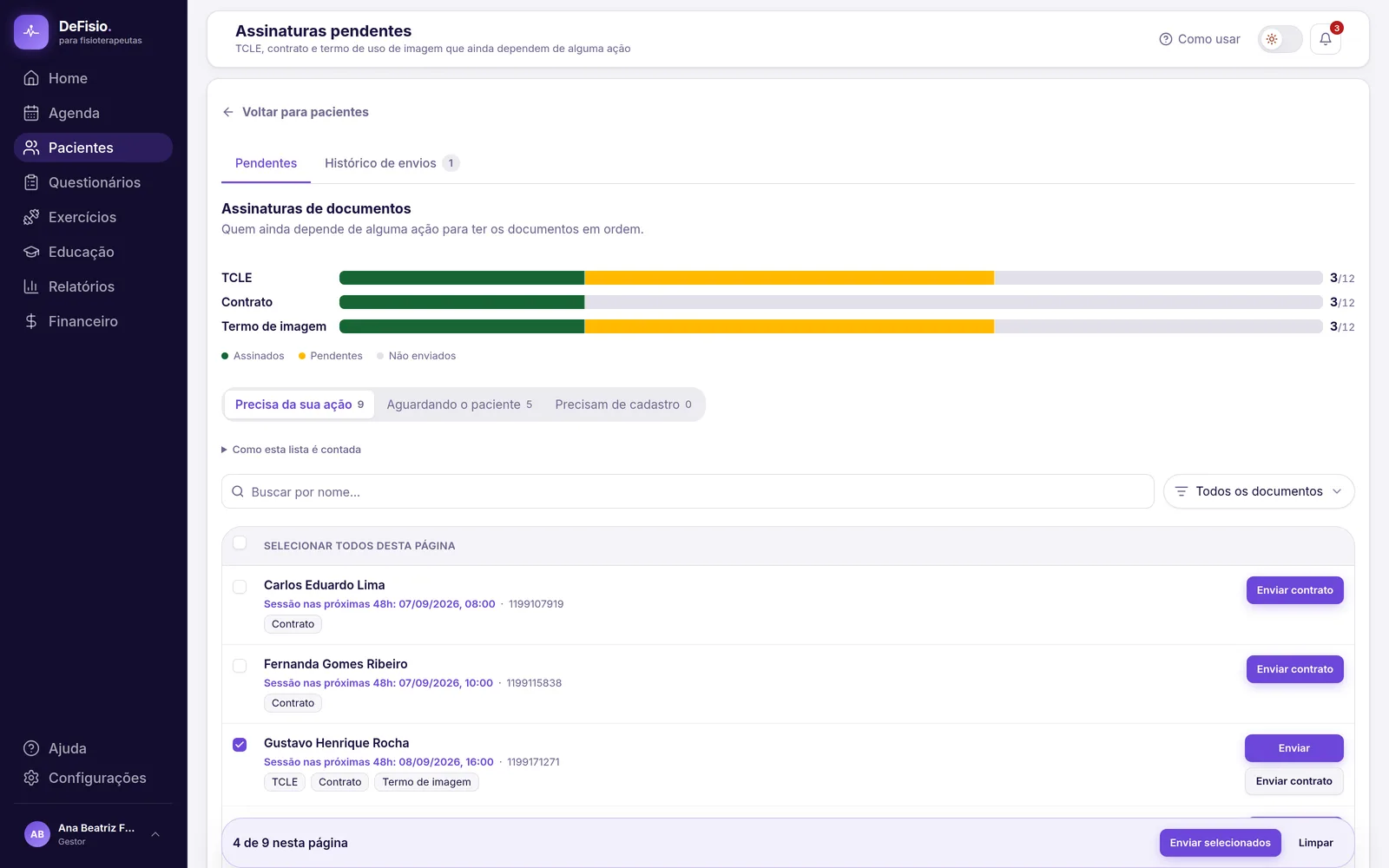
Task: Click purple Enviar button for Gustavo Henrique Rocha
Action: 1294,748
